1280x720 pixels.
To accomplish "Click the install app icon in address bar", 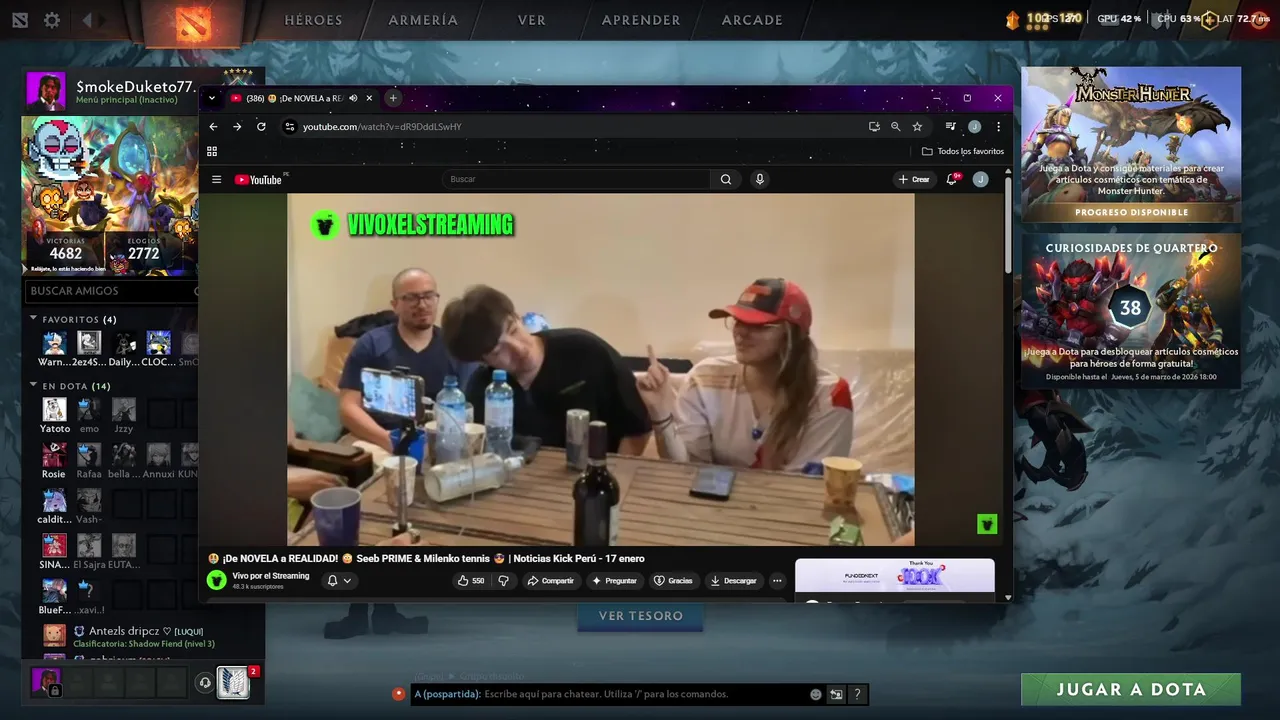I will (x=874, y=127).
